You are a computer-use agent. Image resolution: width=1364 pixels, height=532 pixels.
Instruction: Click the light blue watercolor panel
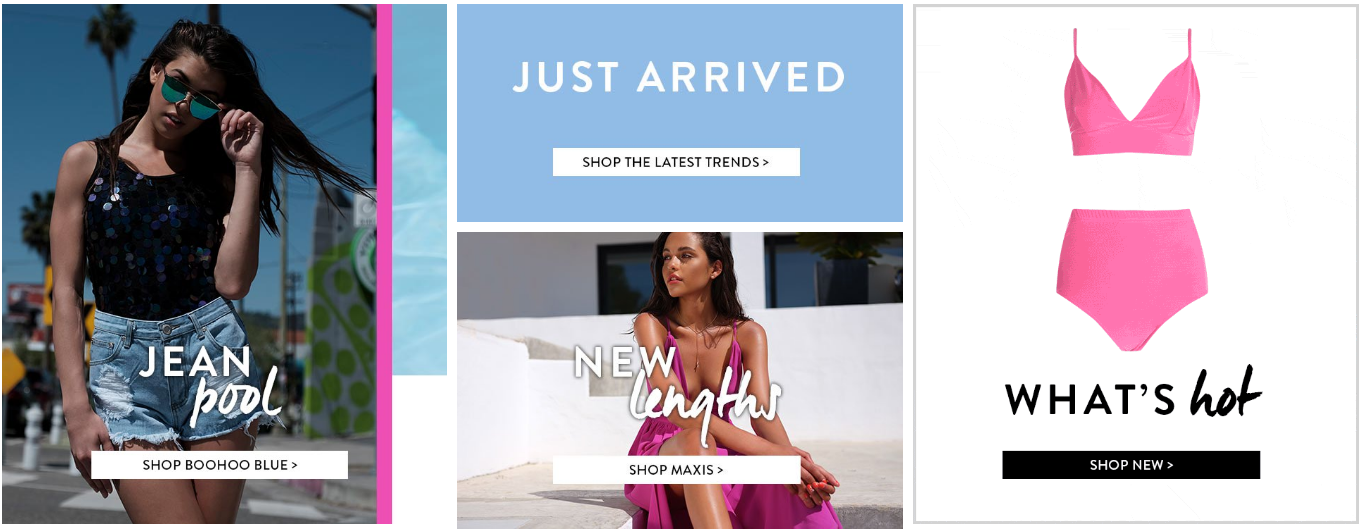pos(419,190)
